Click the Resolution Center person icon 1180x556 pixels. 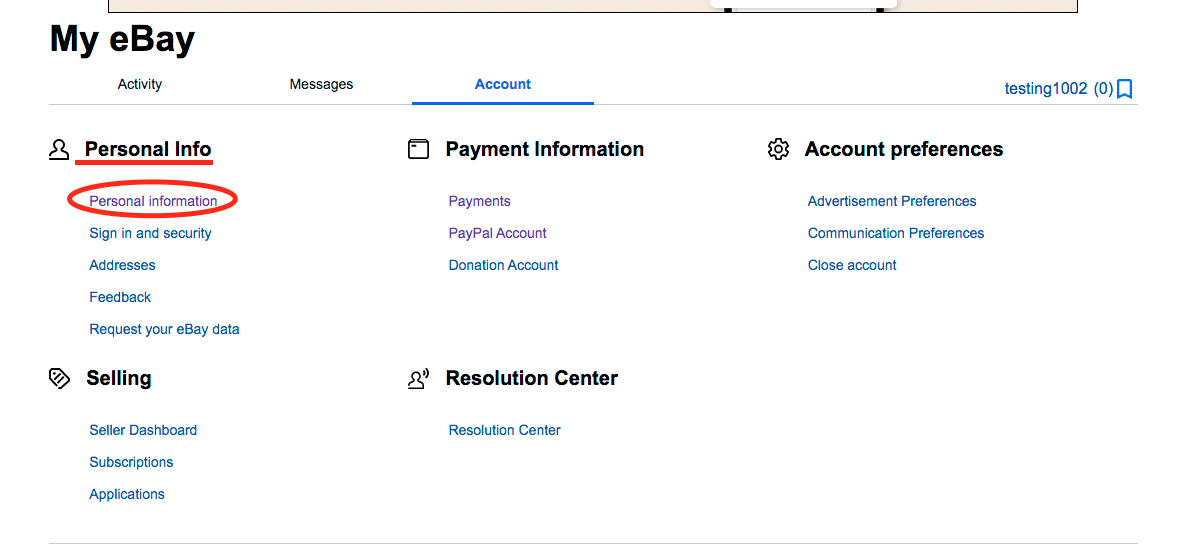click(x=418, y=378)
